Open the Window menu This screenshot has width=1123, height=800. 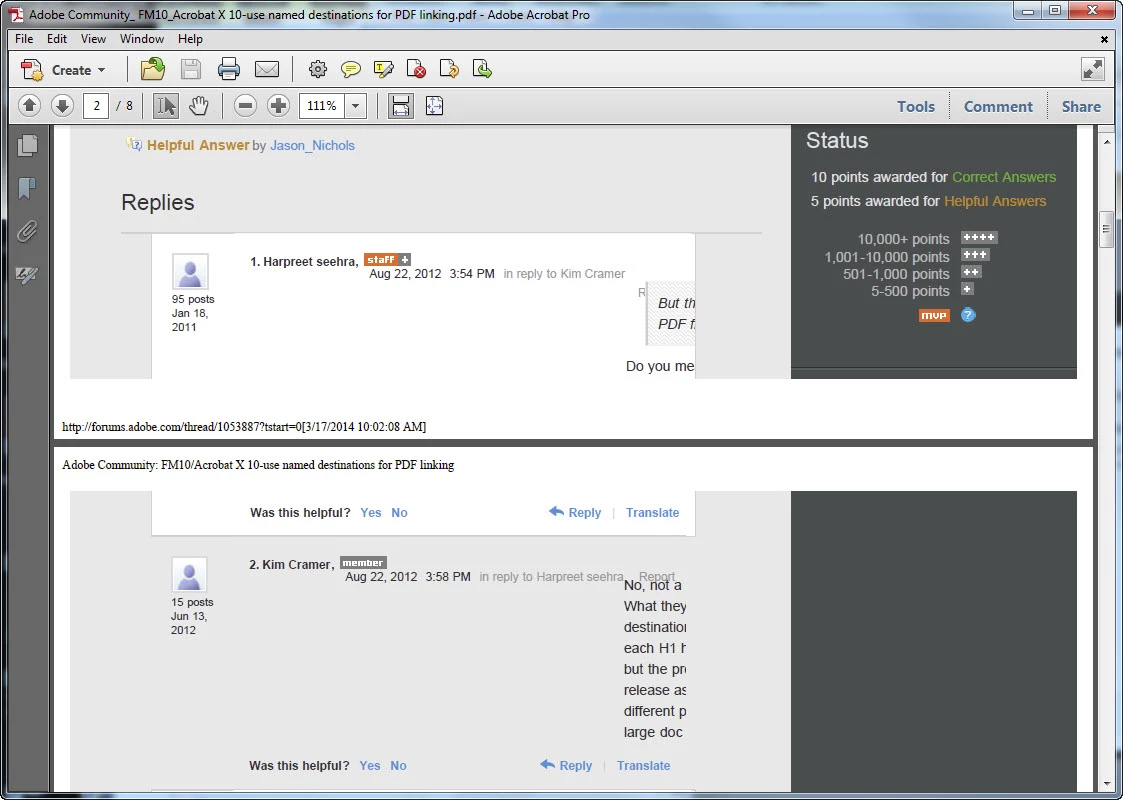[x=142, y=39]
